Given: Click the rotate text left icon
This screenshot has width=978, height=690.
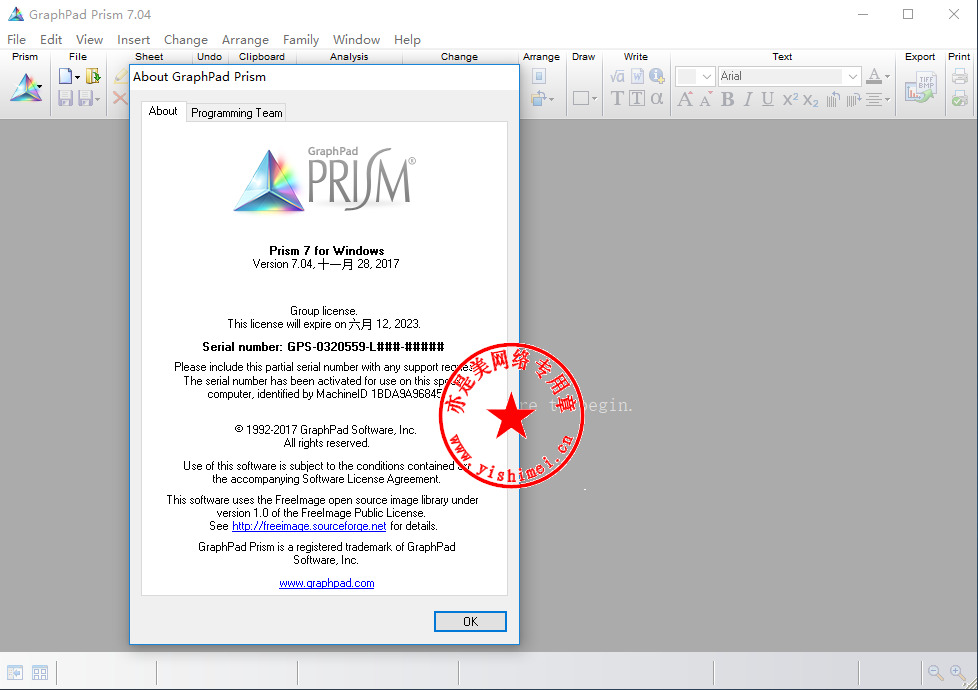Looking at the screenshot, I should tap(833, 99).
